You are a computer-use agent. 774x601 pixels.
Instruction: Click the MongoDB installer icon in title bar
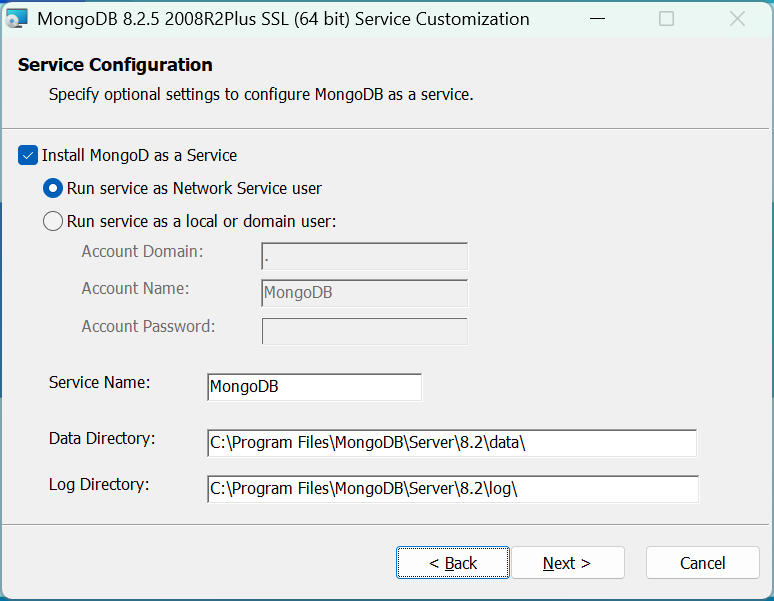pos(17,19)
